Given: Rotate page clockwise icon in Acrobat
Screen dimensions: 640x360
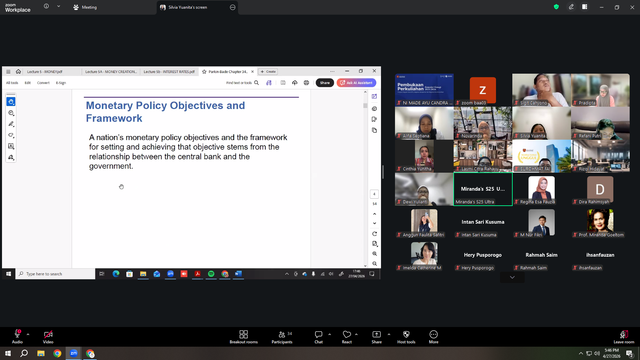Looking at the screenshot, I should [374, 234].
